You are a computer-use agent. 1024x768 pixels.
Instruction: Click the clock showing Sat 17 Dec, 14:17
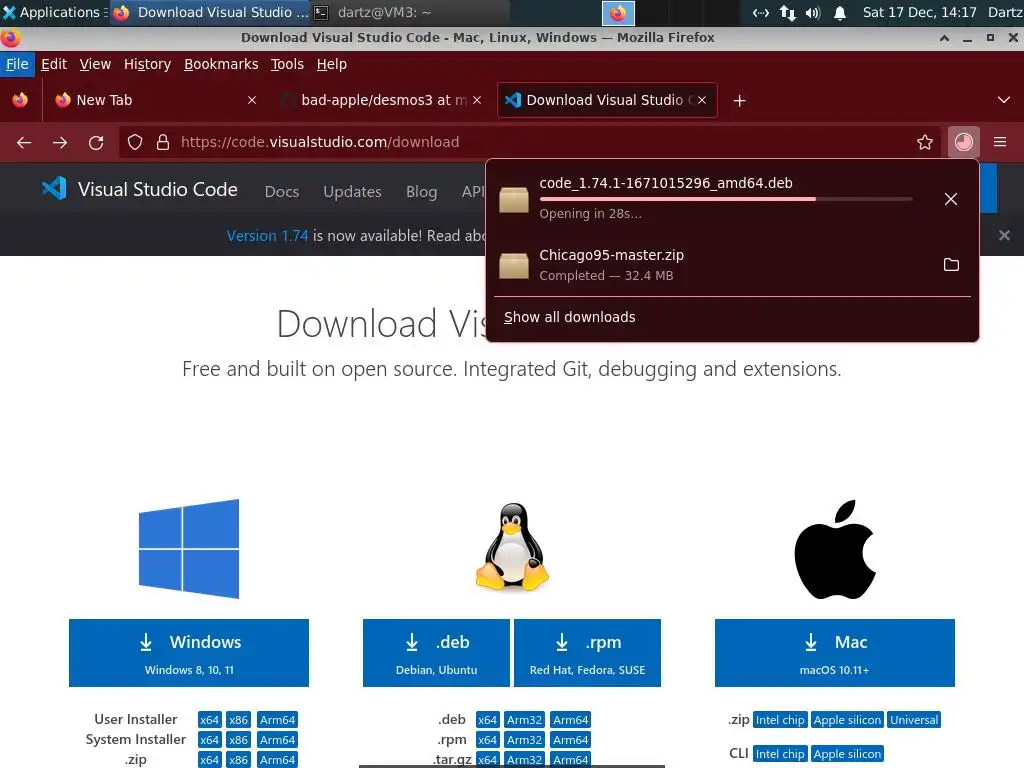point(919,12)
